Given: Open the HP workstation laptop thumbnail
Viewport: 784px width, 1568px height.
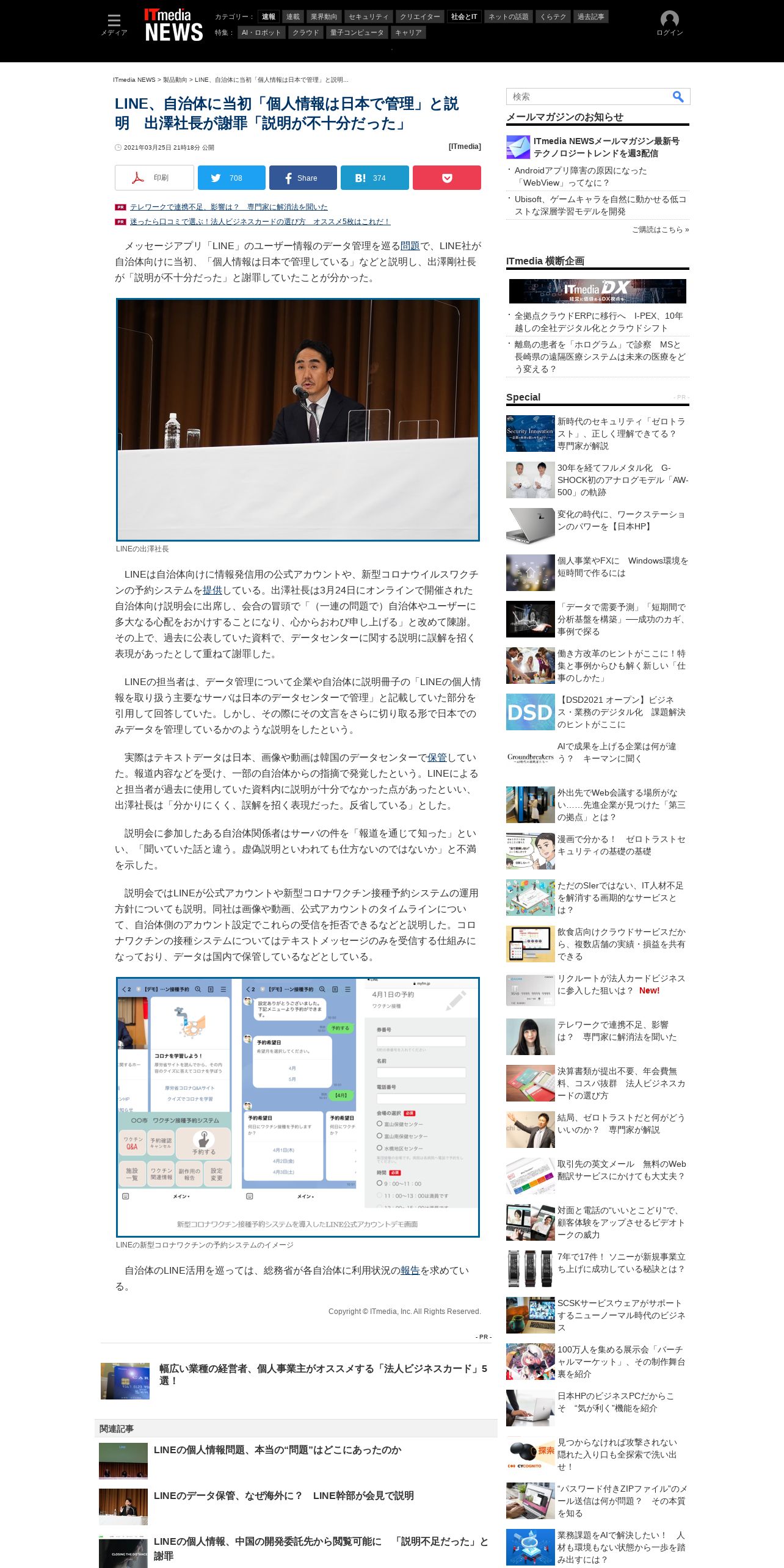Looking at the screenshot, I should [x=531, y=526].
